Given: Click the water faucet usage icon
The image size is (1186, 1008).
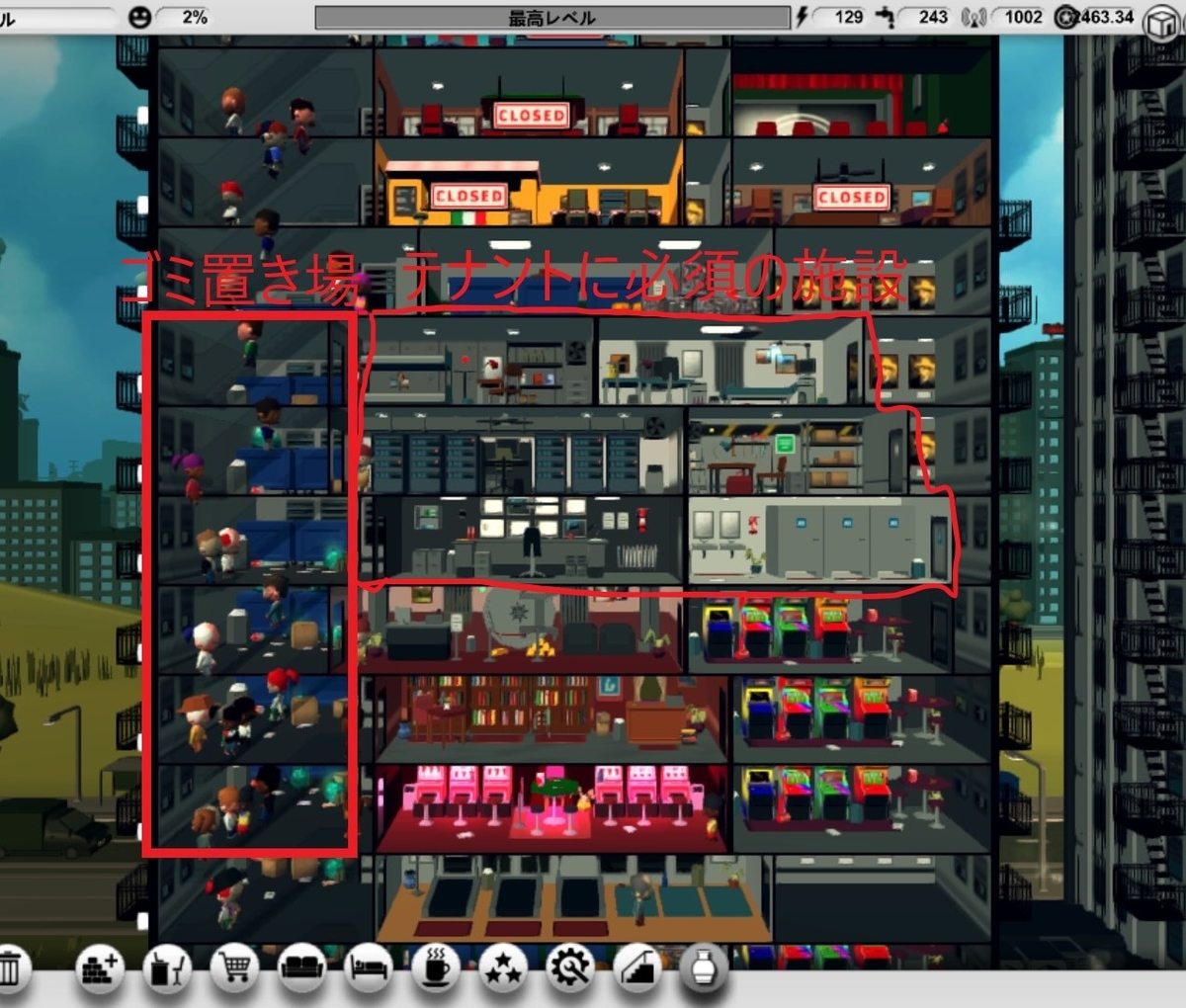Looking at the screenshot, I should [x=887, y=17].
